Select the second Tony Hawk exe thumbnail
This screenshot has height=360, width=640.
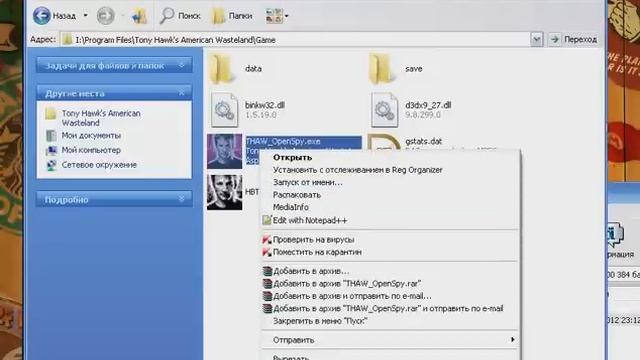pos(224,192)
